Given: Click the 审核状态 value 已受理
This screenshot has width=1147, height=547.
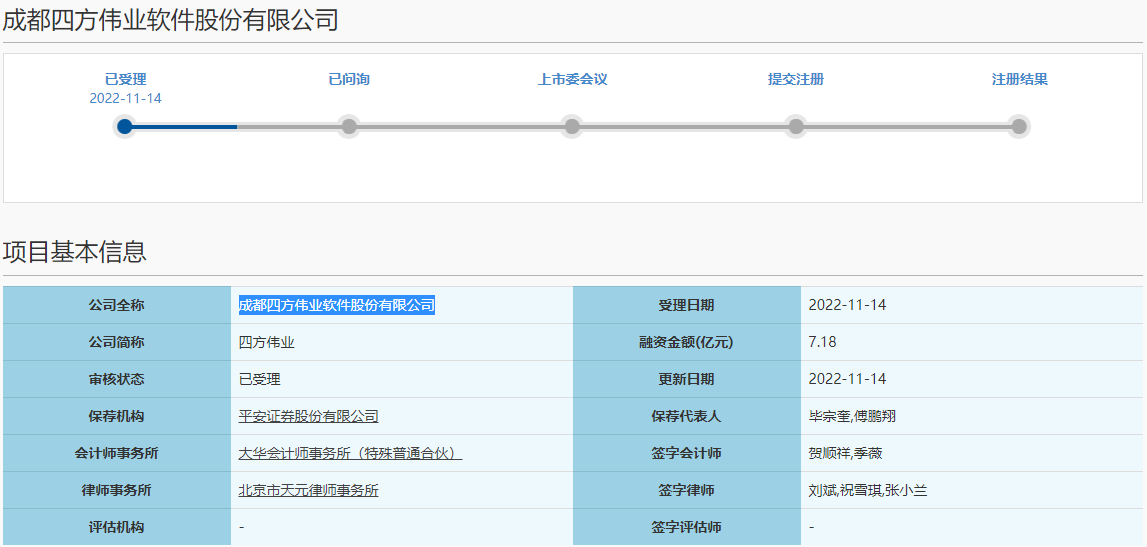Looking at the screenshot, I should 260,380.
